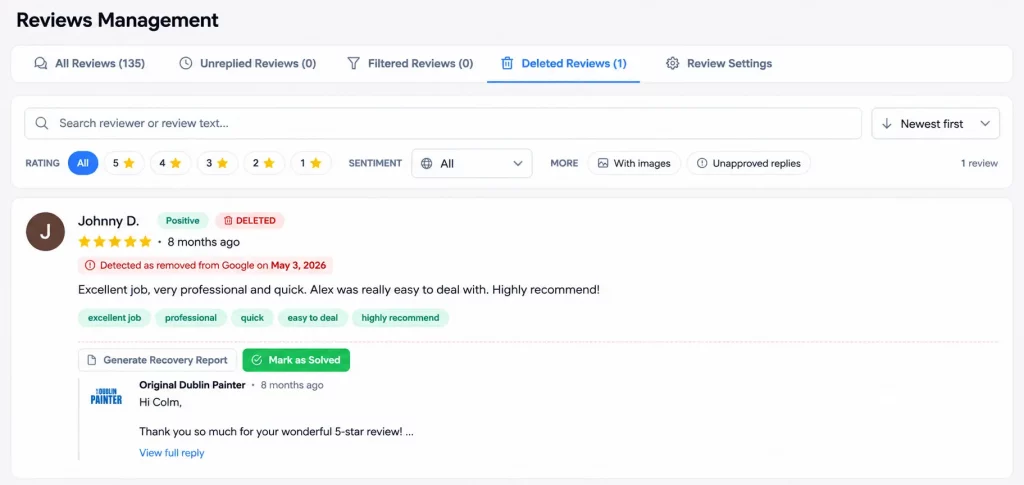Click the speech bubble icon on All Reviews
The height and width of the screenshot is (485, 1024).
point(40,63)
